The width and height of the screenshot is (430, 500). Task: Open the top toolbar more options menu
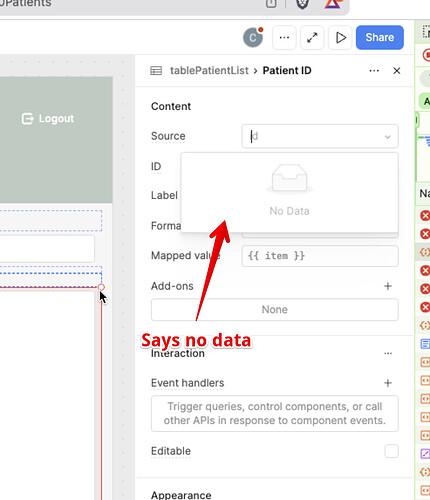(284, 38)
